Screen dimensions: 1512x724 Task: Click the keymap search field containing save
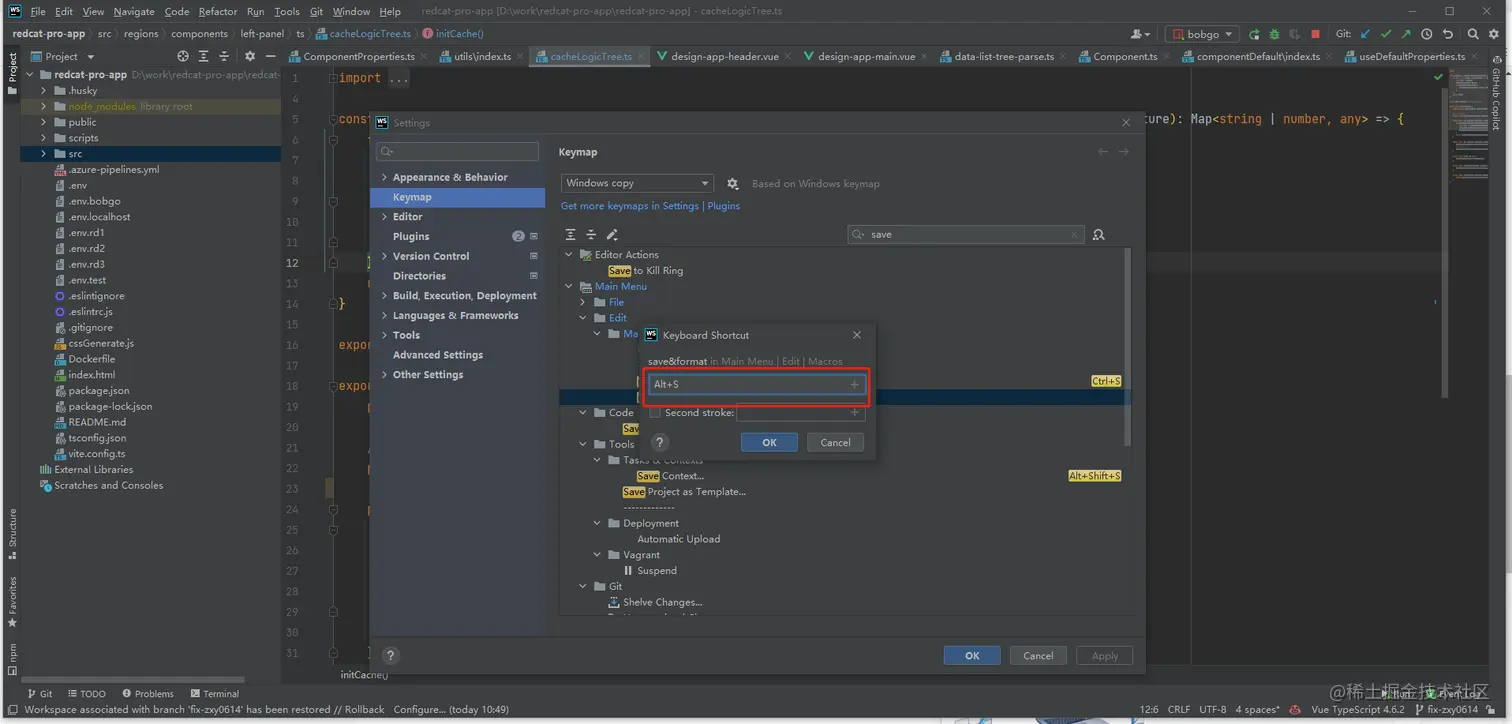(x=965, y=235)
